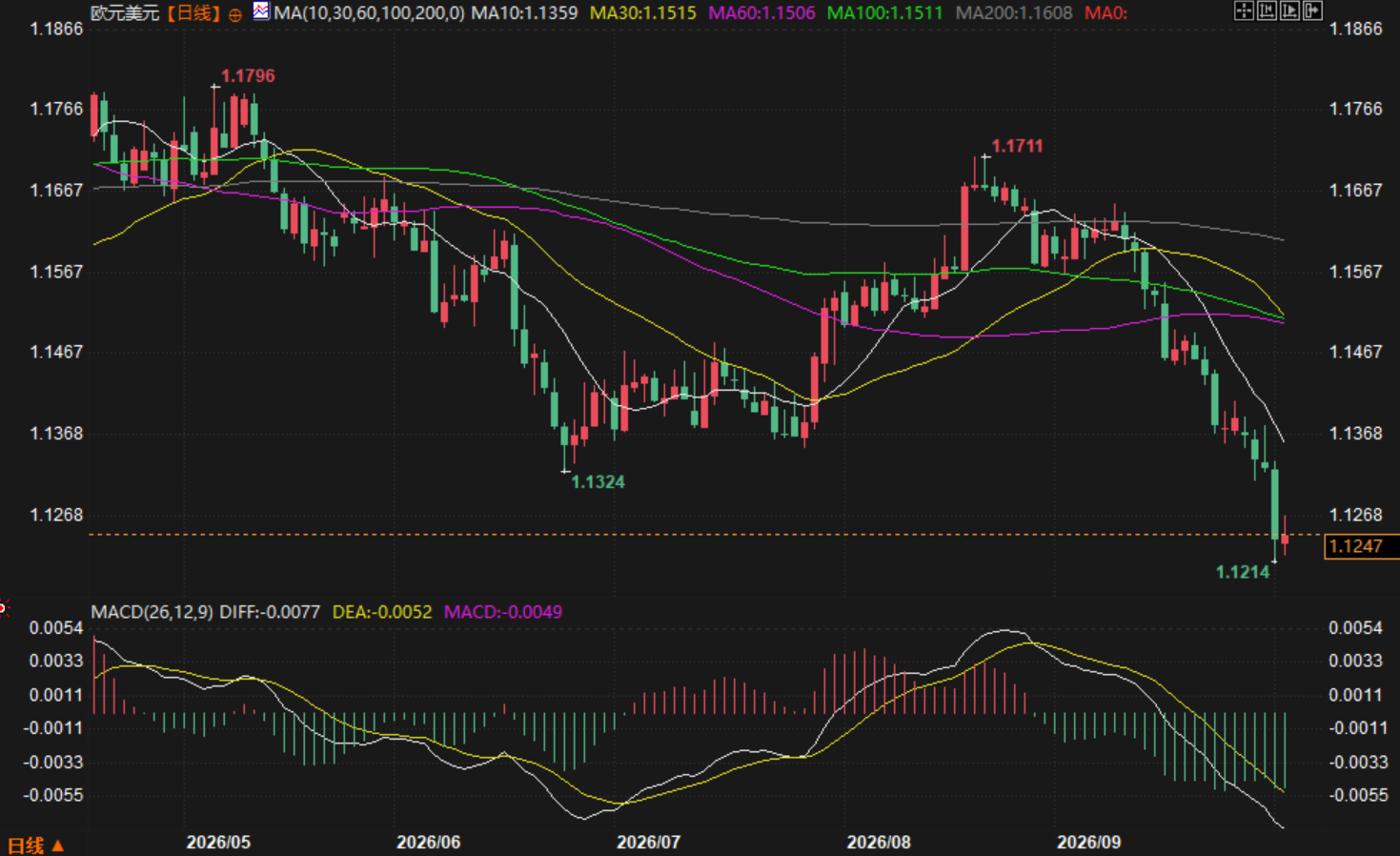Viewport: 1400px width, 856px height.
Task: Click the DIFF:-0.0077 readout
Action: [270, 612]
